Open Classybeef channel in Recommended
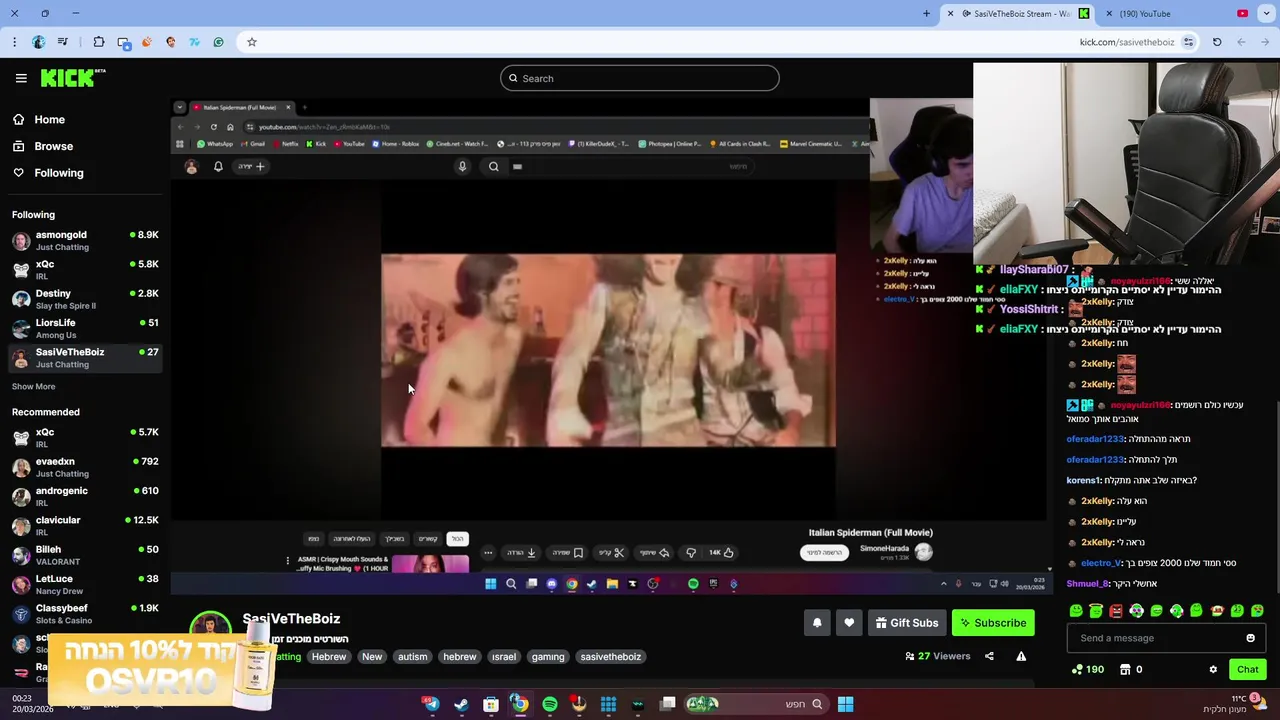The image size is (1280, 720). (x=85, y=613)
